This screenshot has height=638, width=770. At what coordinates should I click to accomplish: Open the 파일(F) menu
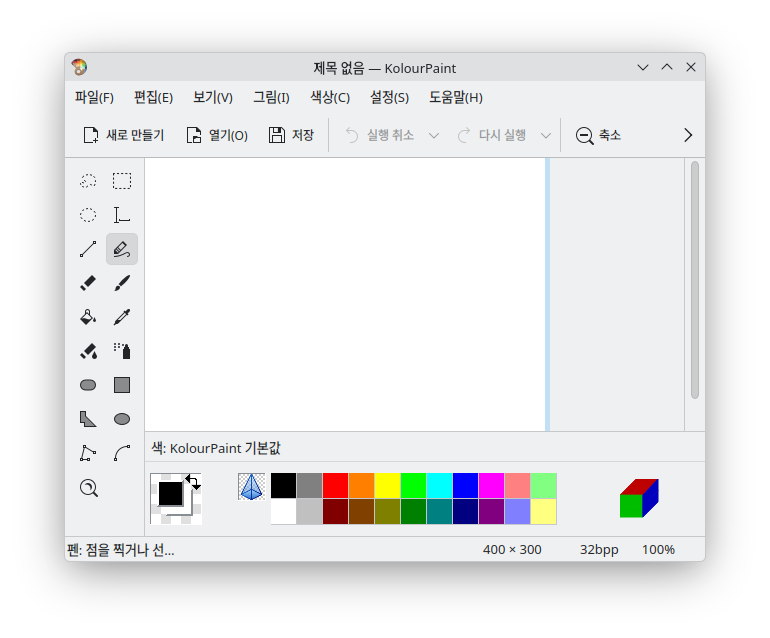(94, 97)
